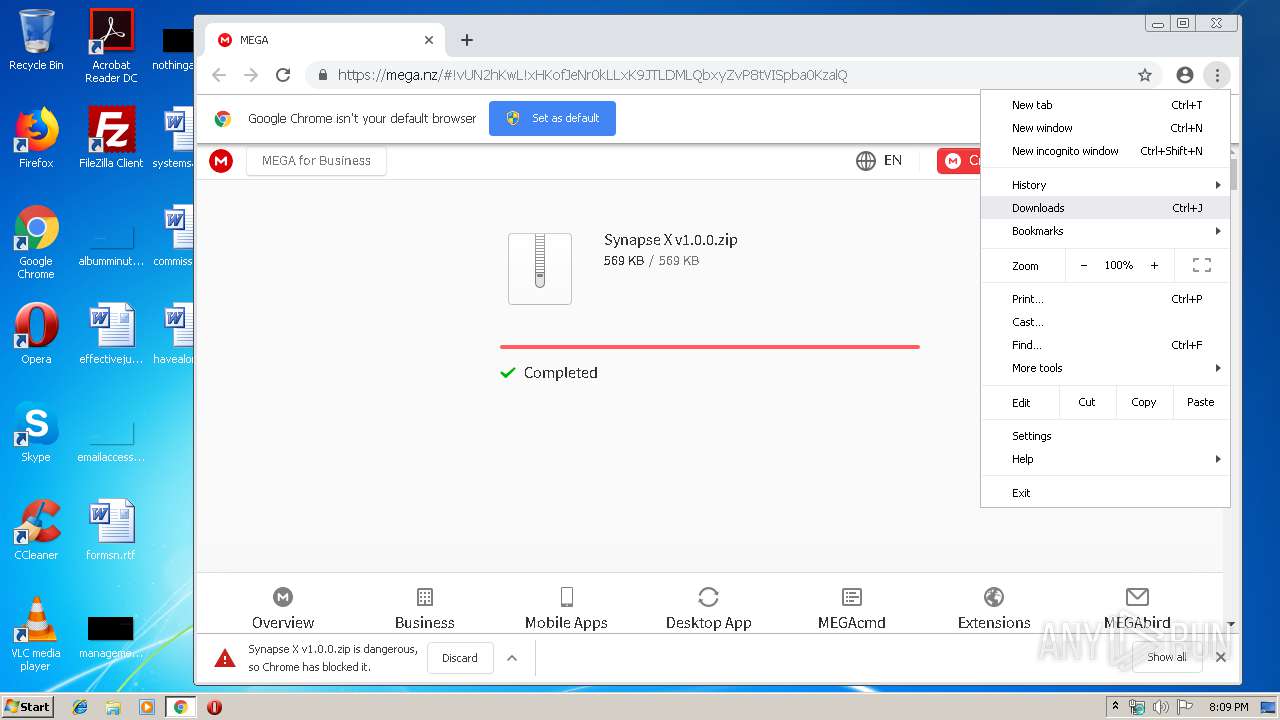Select Firefox desktop icon
This screenshot has height=720, width=1280.
(x=36, y=136)
